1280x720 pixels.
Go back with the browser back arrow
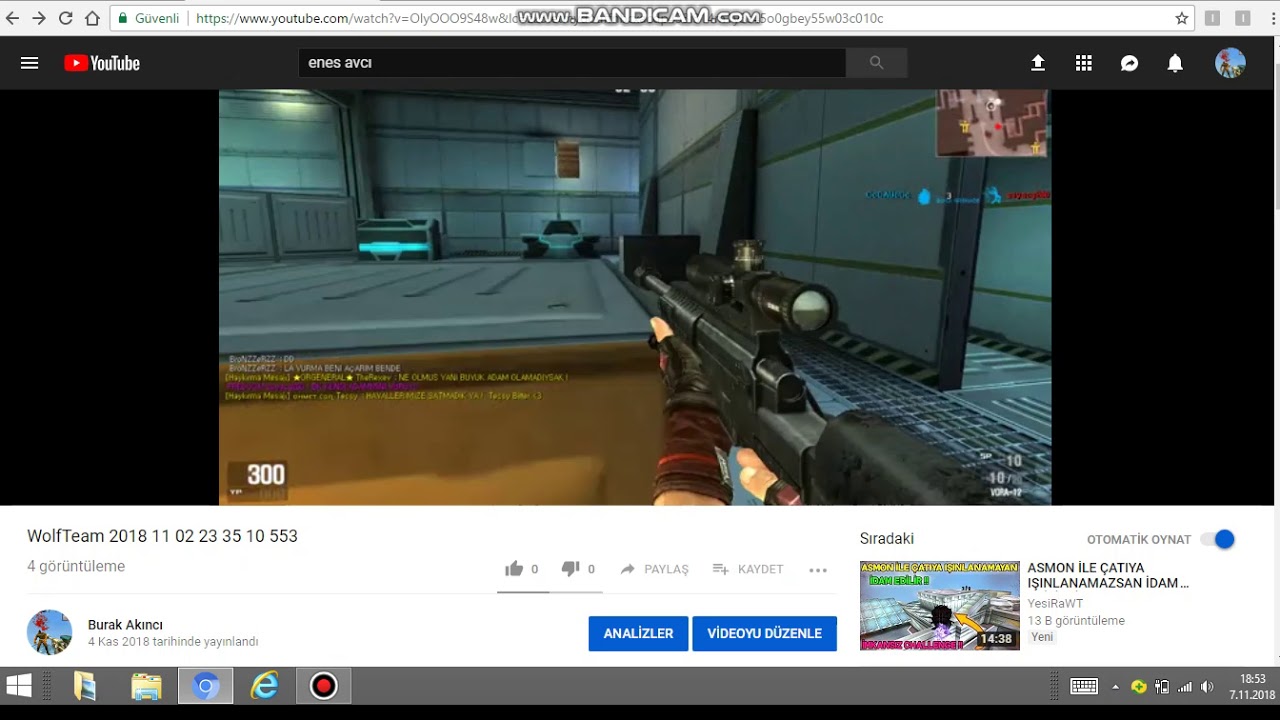(13, 18)
